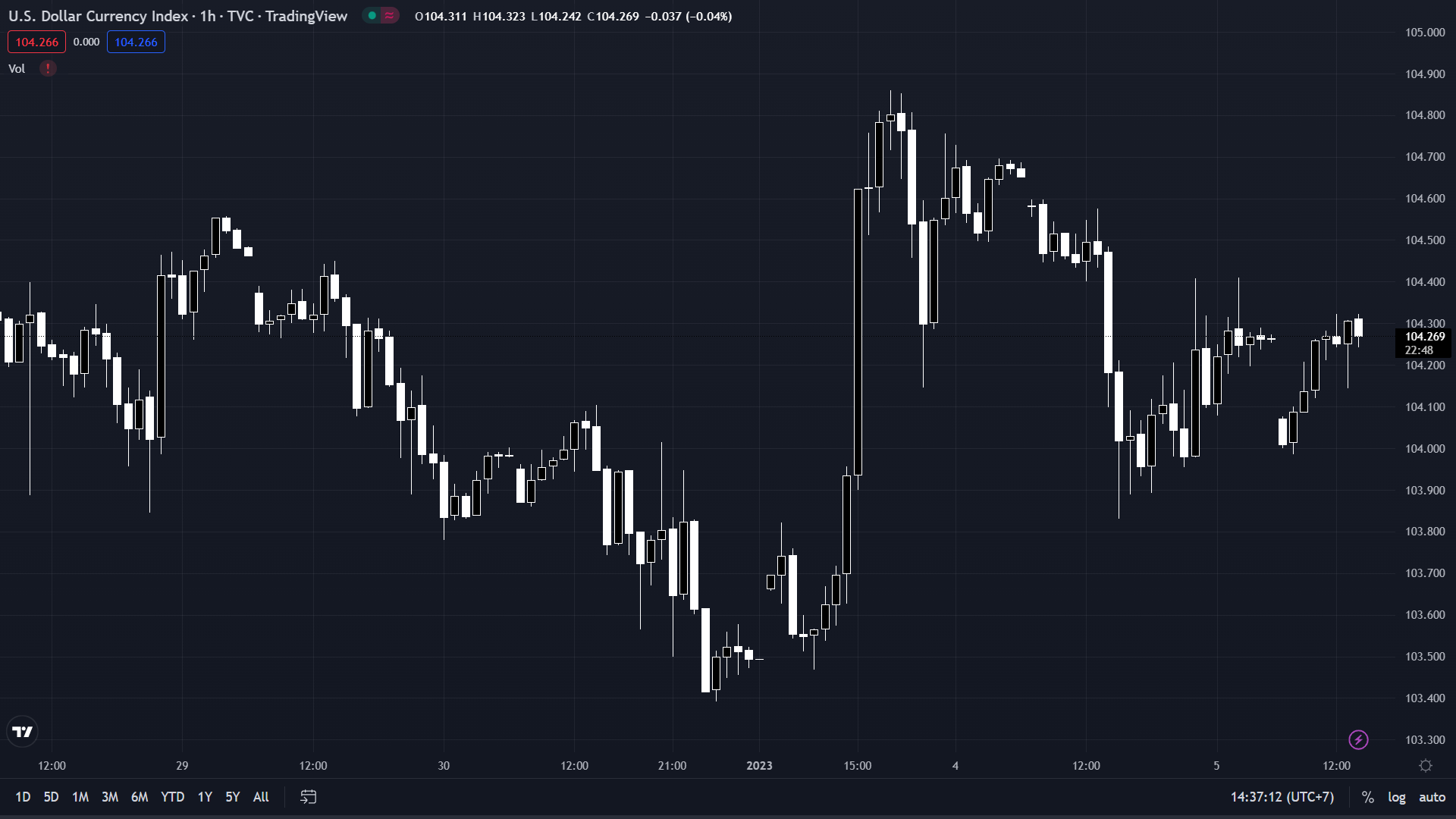The width and height of the screenshot is (1456, 819).
Task: Click the current price label 104.269
Action: point(1424,337)
